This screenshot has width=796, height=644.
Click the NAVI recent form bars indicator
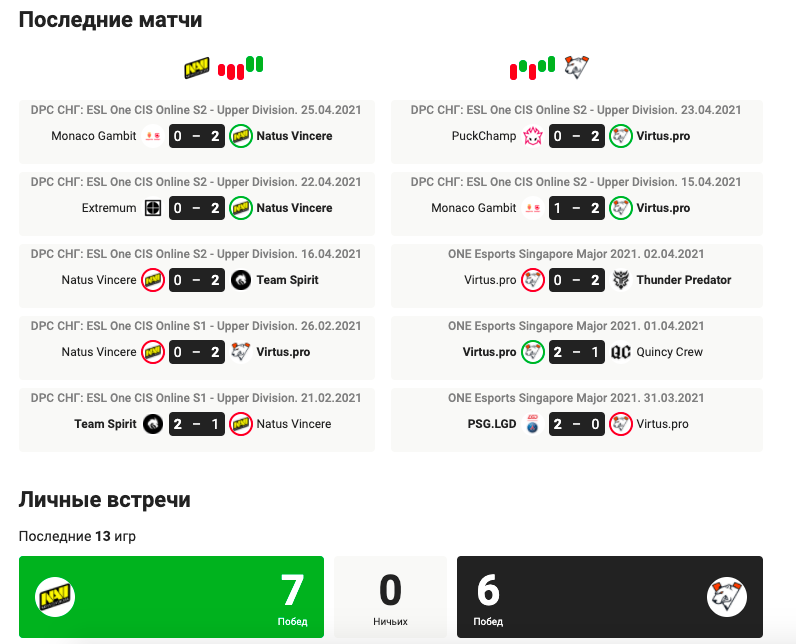click(x=241, y=67)
